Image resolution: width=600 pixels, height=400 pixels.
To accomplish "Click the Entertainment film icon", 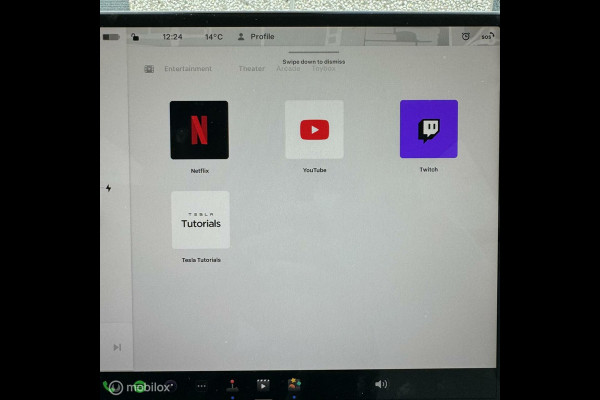I will pyautogui.click(x=149, y=69).
